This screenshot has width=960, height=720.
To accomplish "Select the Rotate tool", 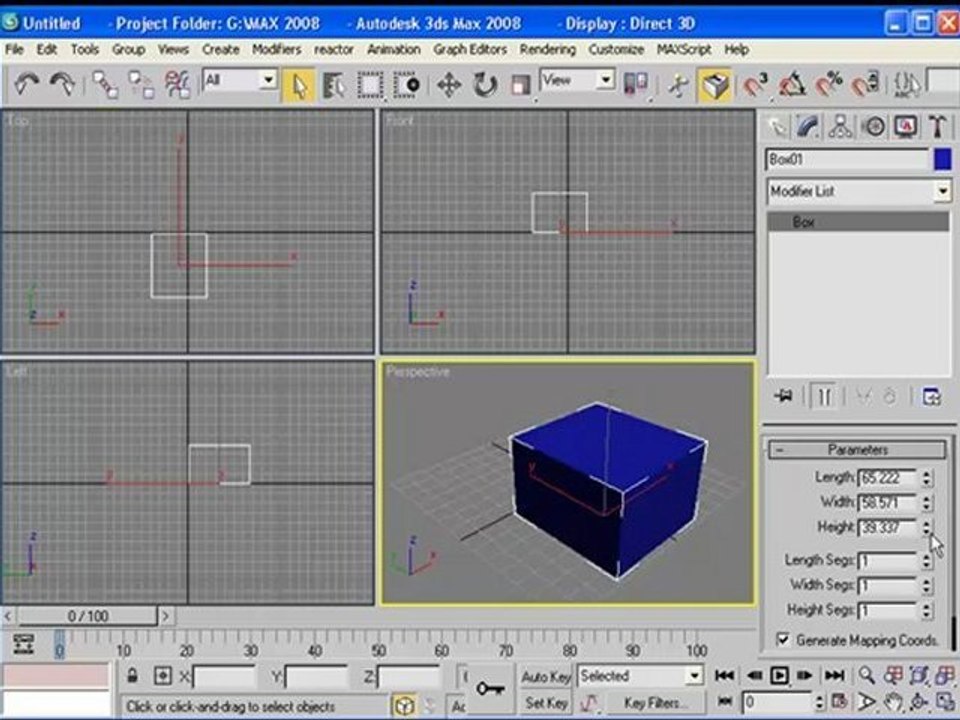I will click(x=485, y=86).
